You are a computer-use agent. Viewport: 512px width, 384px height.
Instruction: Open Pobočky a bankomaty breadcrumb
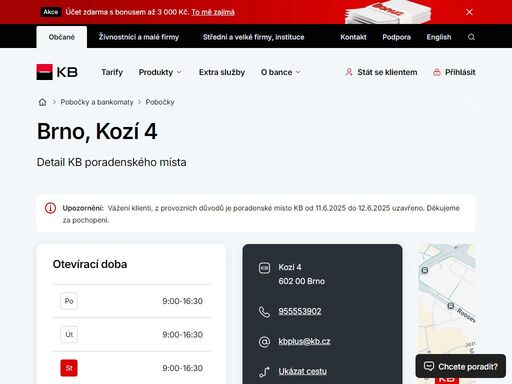click(97, 102)
